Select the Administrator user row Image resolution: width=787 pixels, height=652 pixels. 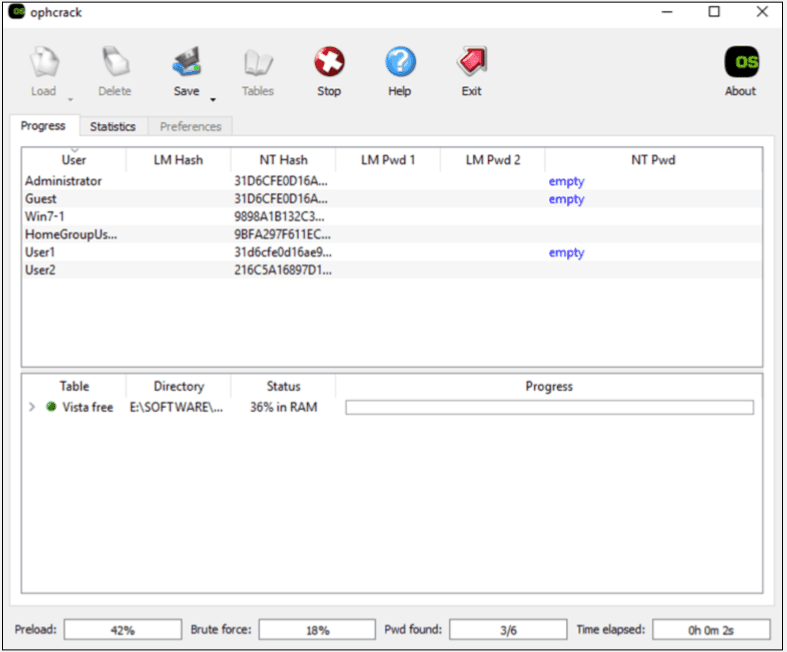[x=63, y=182]
